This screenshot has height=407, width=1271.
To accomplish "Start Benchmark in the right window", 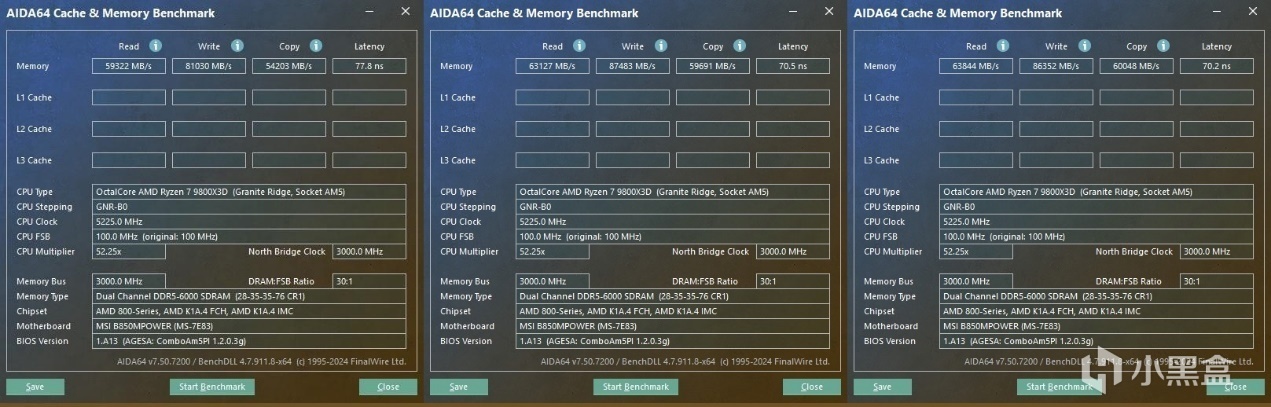I will pos(1060,386).
